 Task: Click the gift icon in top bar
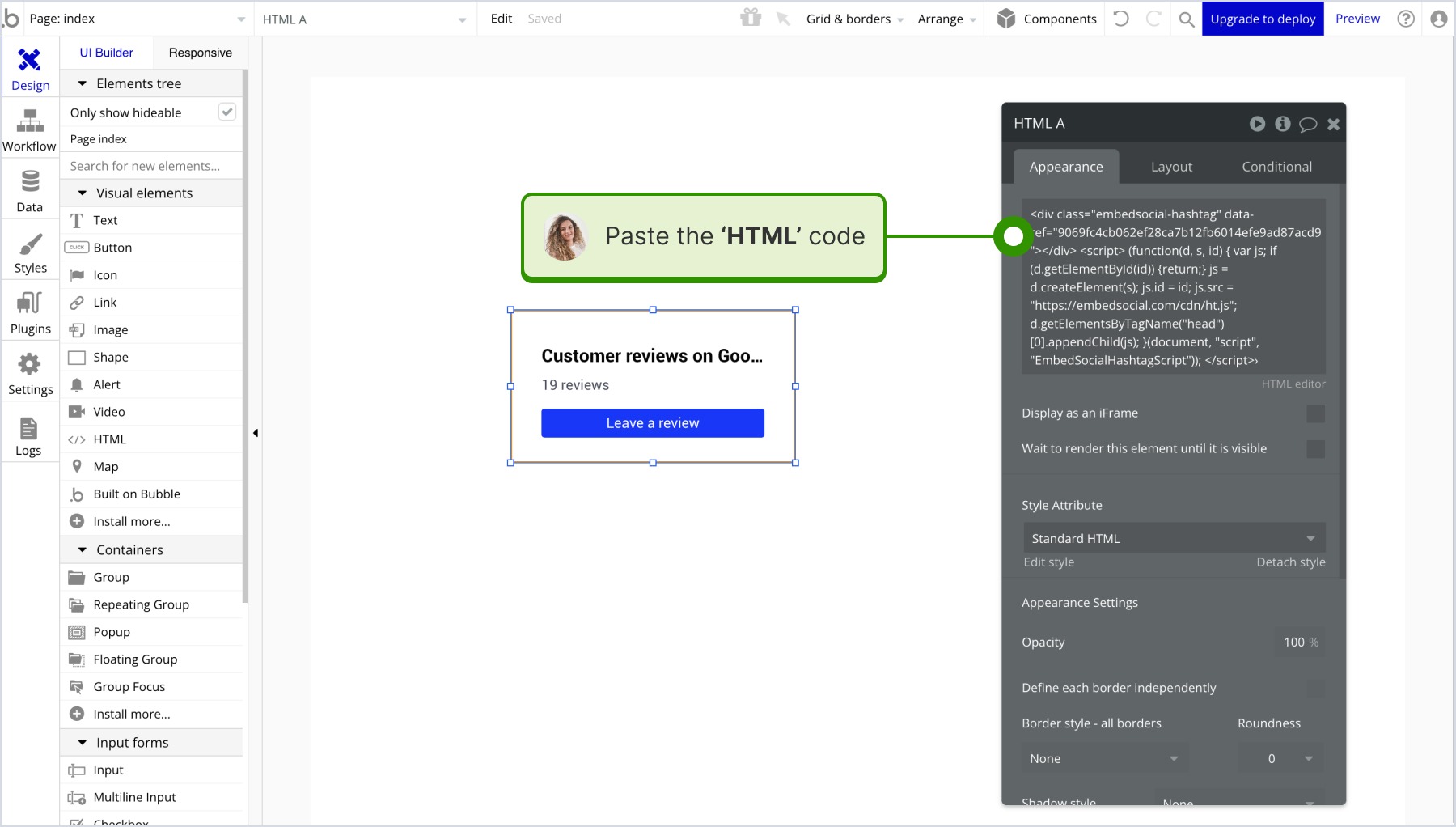751,18
